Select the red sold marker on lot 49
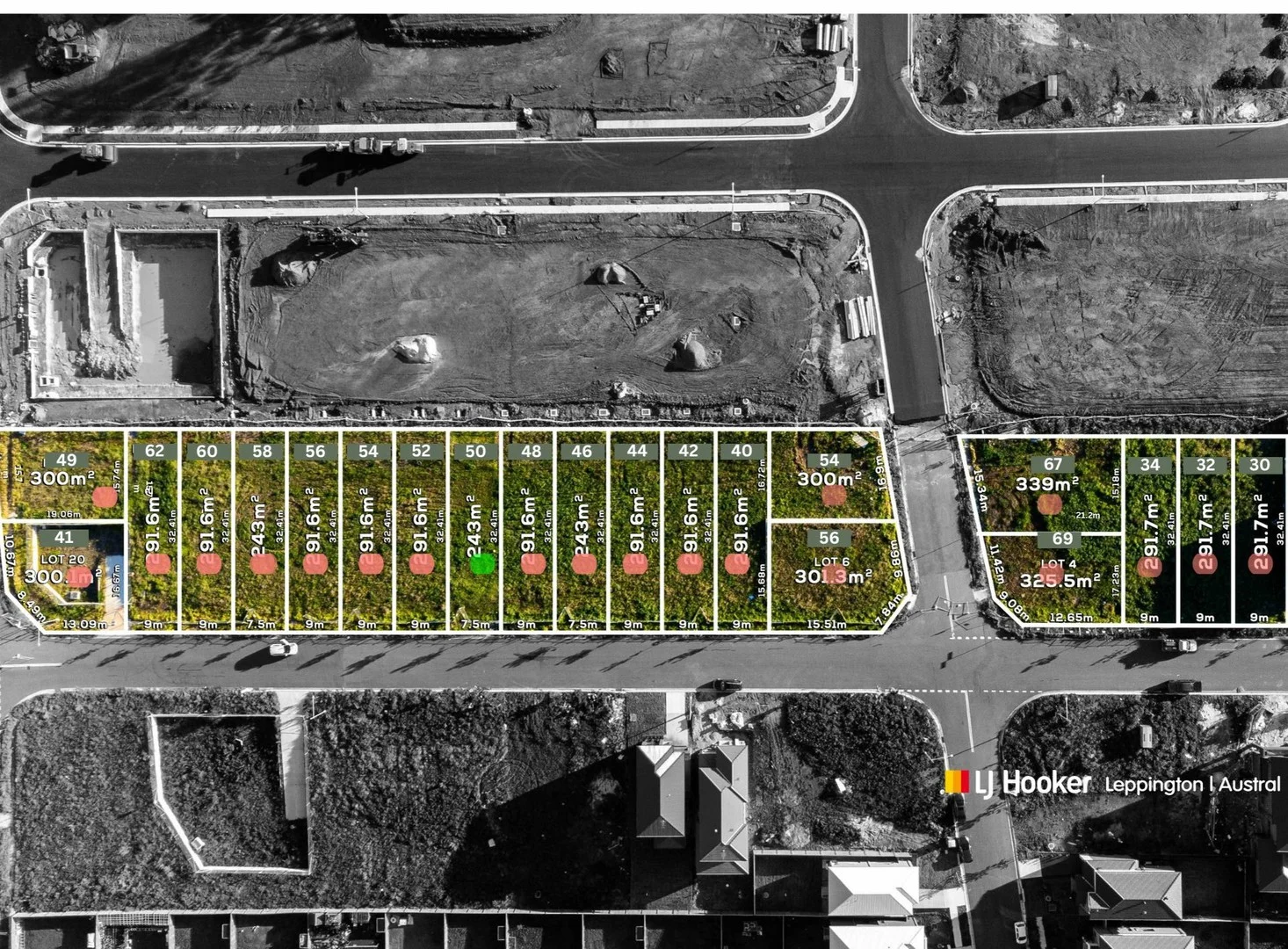 [104, 497]
